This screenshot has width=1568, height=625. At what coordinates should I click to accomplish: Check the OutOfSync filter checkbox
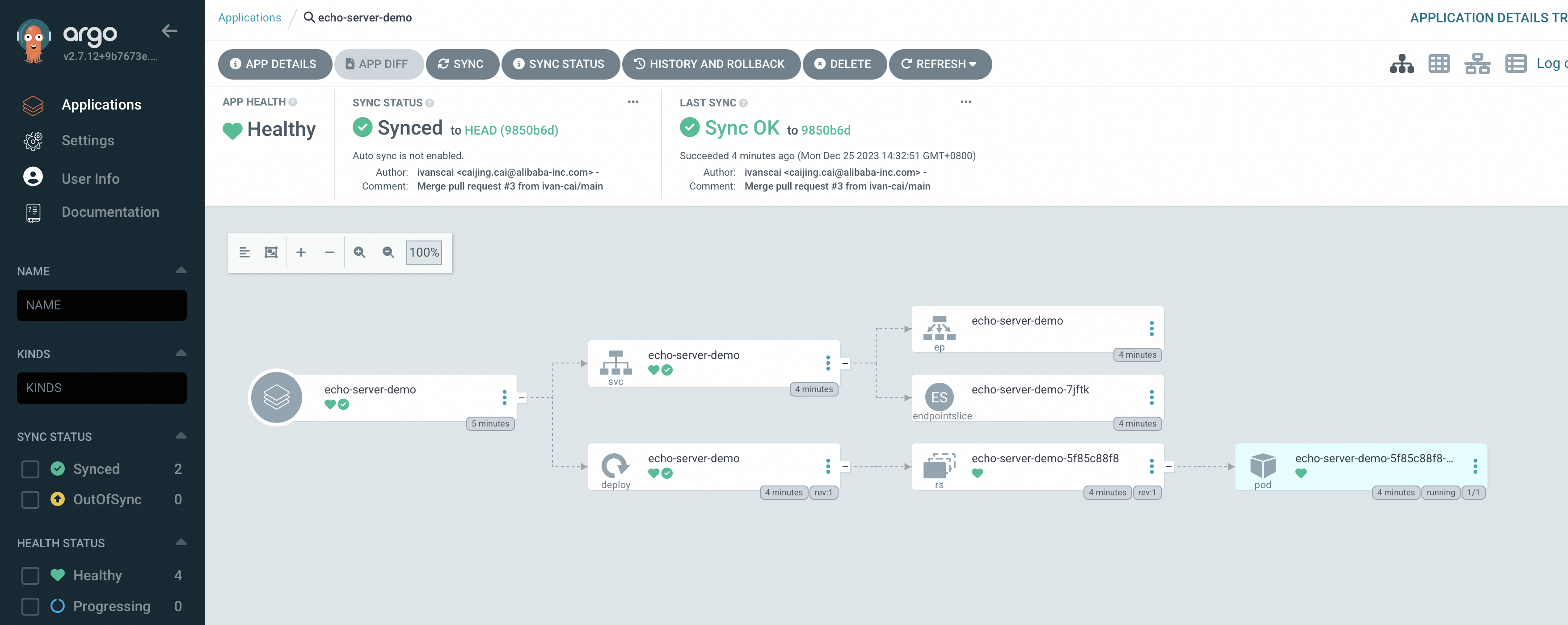(30, 500)
